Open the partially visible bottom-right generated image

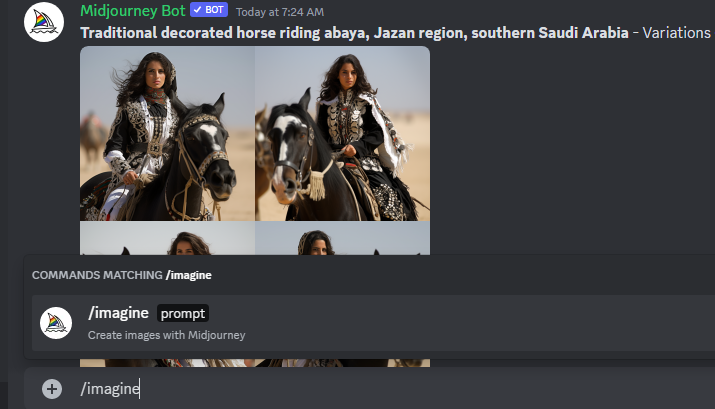[x=342, y=238]
